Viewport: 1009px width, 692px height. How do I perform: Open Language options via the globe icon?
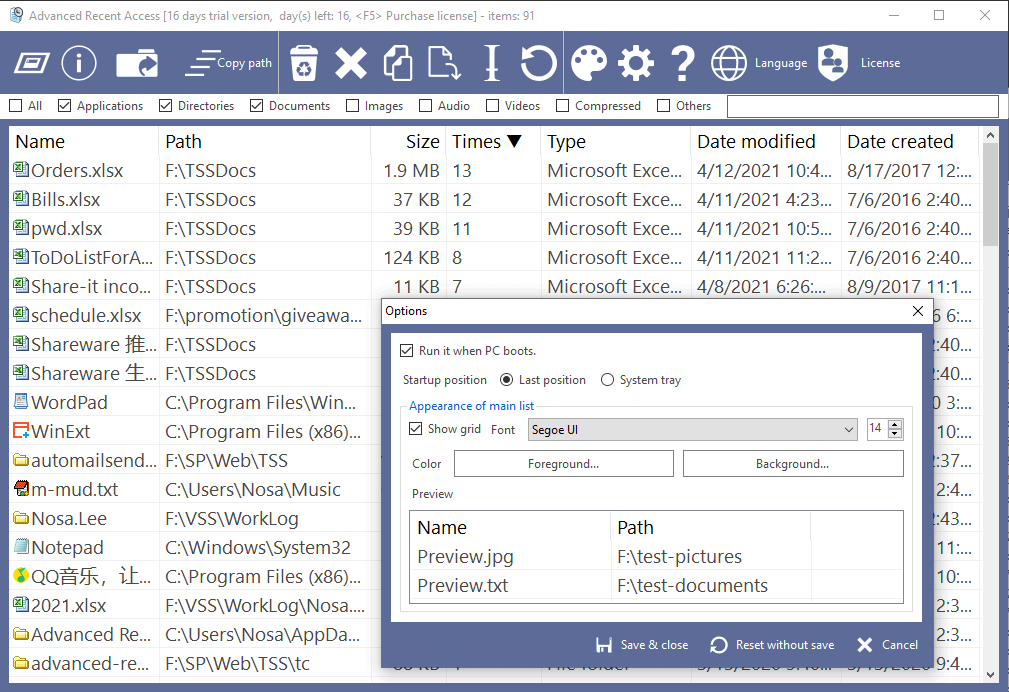coord(729,62)
